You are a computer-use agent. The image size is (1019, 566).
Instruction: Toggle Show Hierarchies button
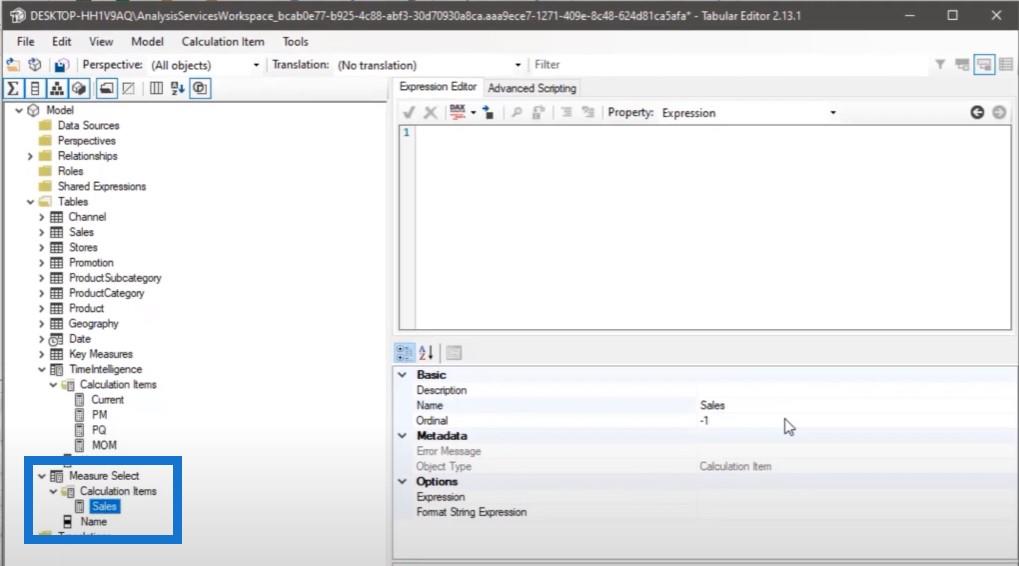click(57, 88)
